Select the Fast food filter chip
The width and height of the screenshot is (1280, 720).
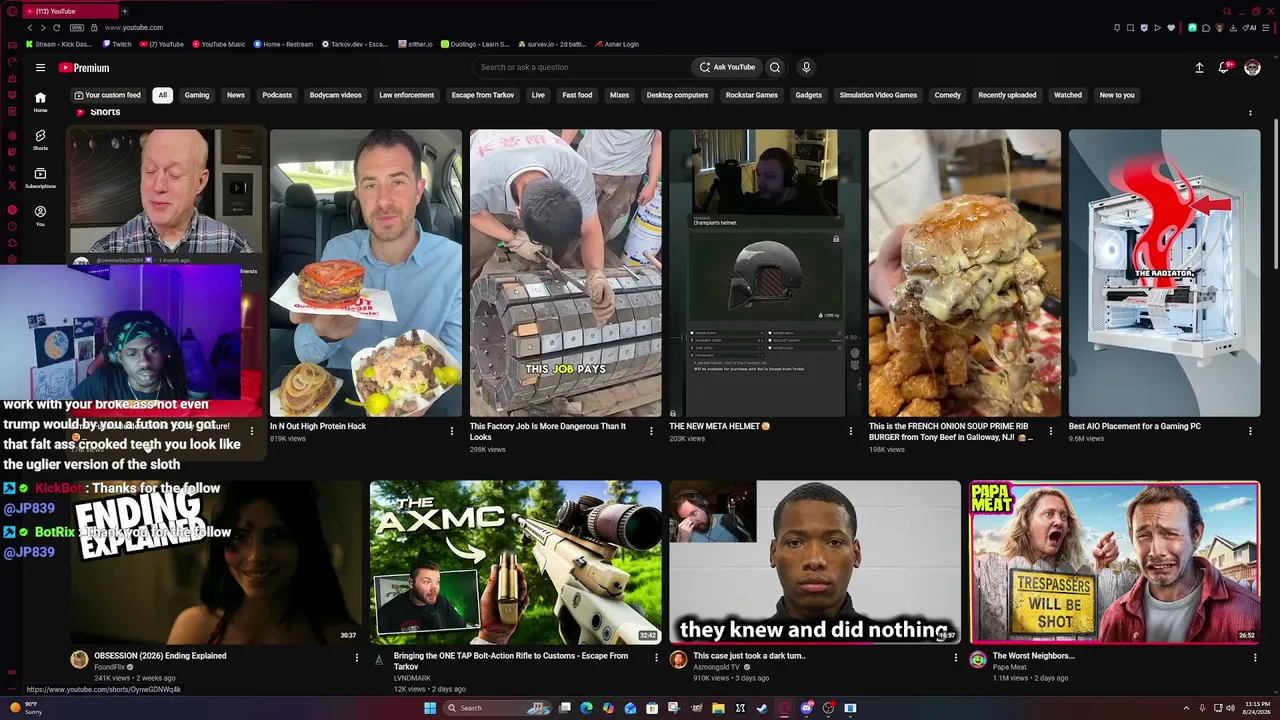(x=577, y=95)
